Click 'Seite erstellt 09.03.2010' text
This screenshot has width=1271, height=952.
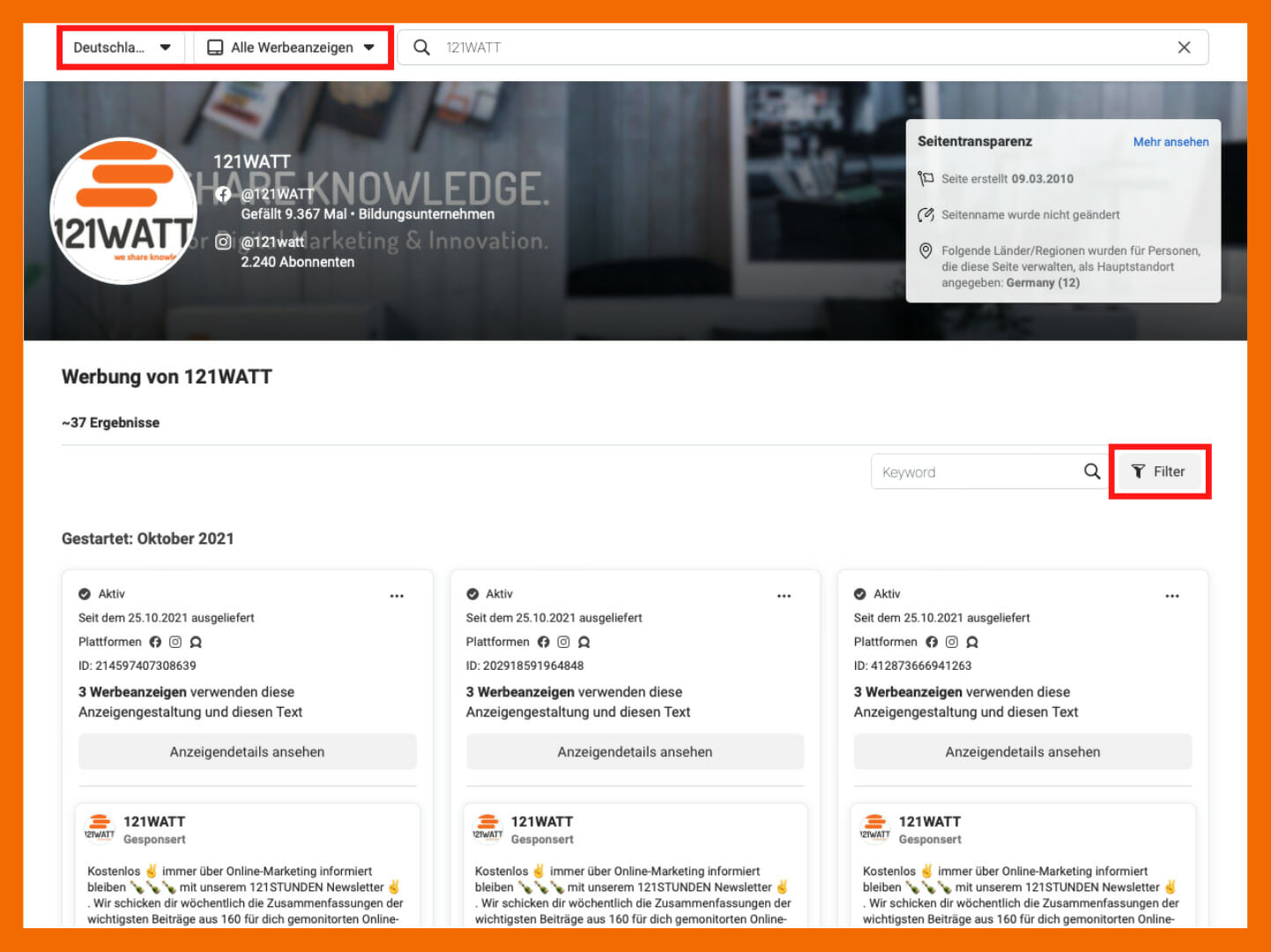[1007, 179]
